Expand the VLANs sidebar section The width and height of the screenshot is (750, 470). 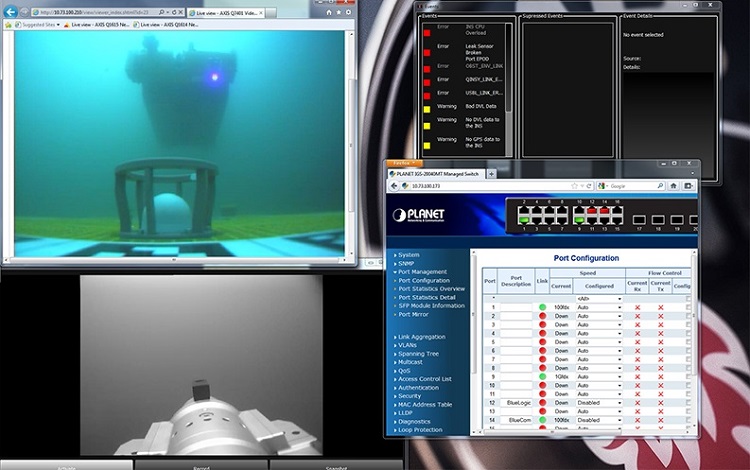(x=405, y=345)
